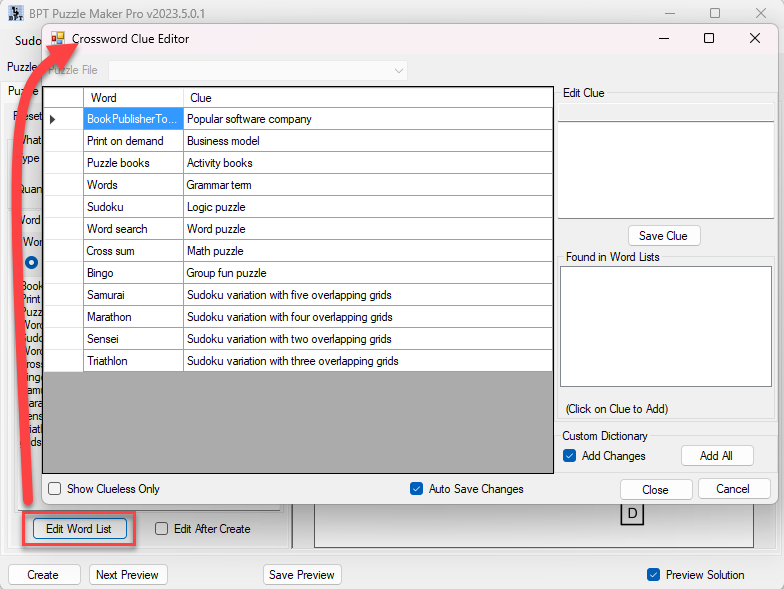Select 'Sudoku' word cell
The height and width of the screenshot is (589, 784).
pos(134,207)
